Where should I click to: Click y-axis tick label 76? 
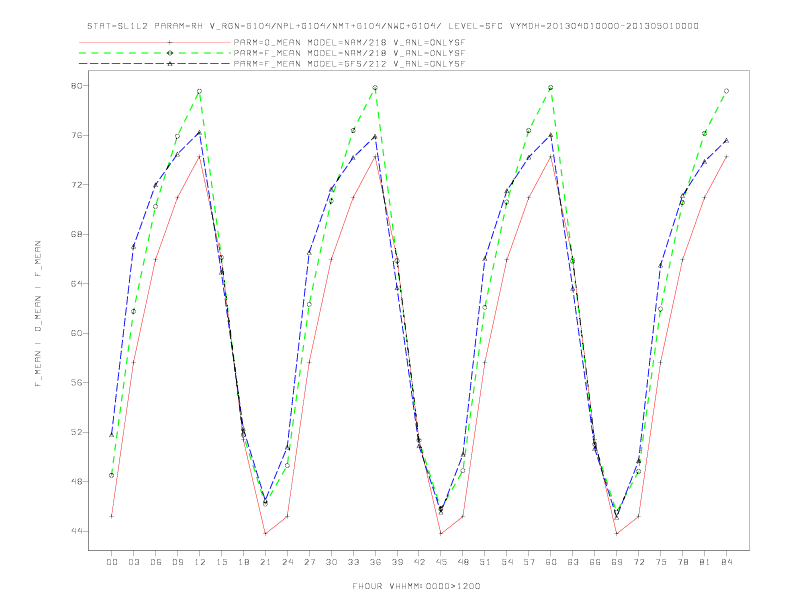click(76, 135)
